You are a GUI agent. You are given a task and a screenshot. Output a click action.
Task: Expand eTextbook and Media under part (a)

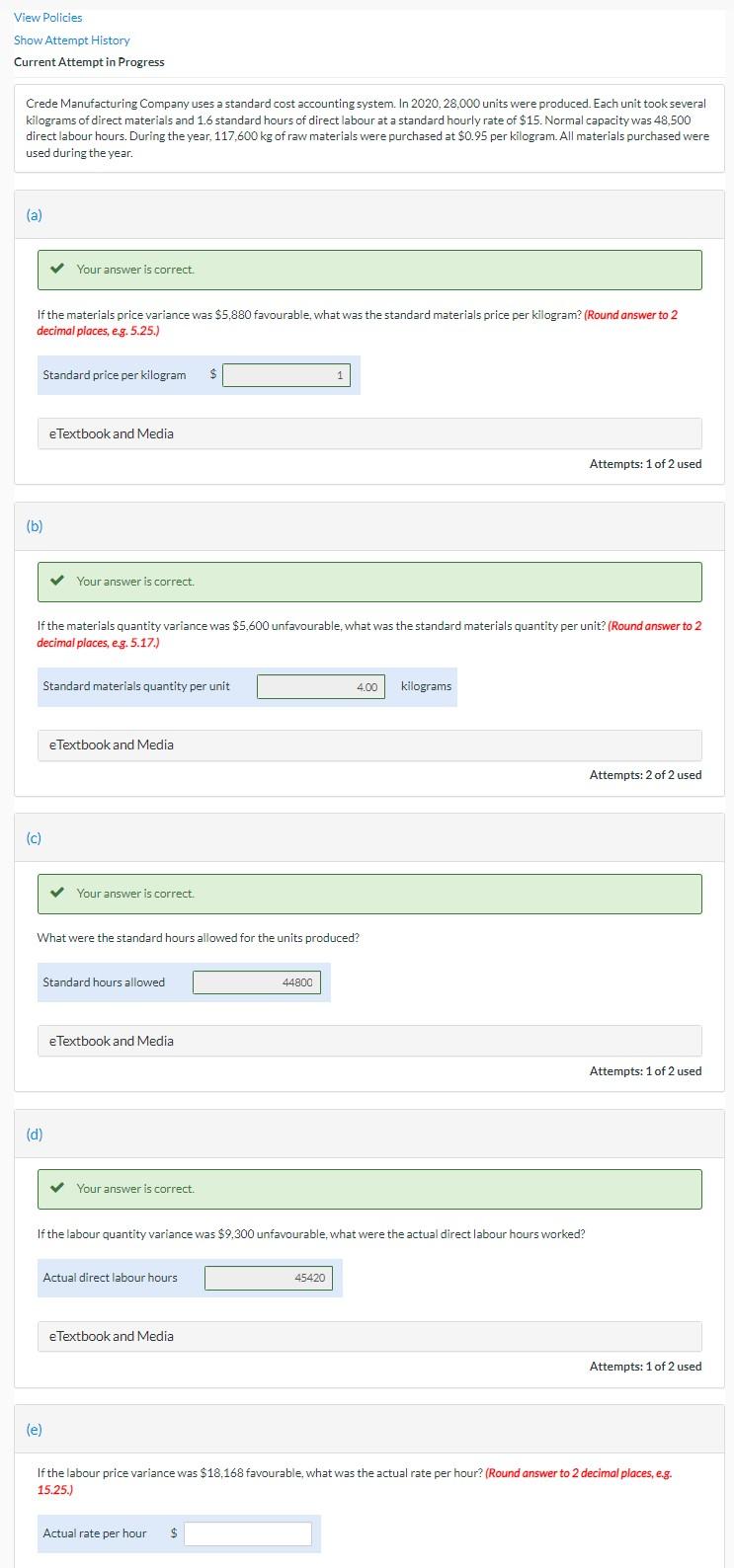point(111,432)
